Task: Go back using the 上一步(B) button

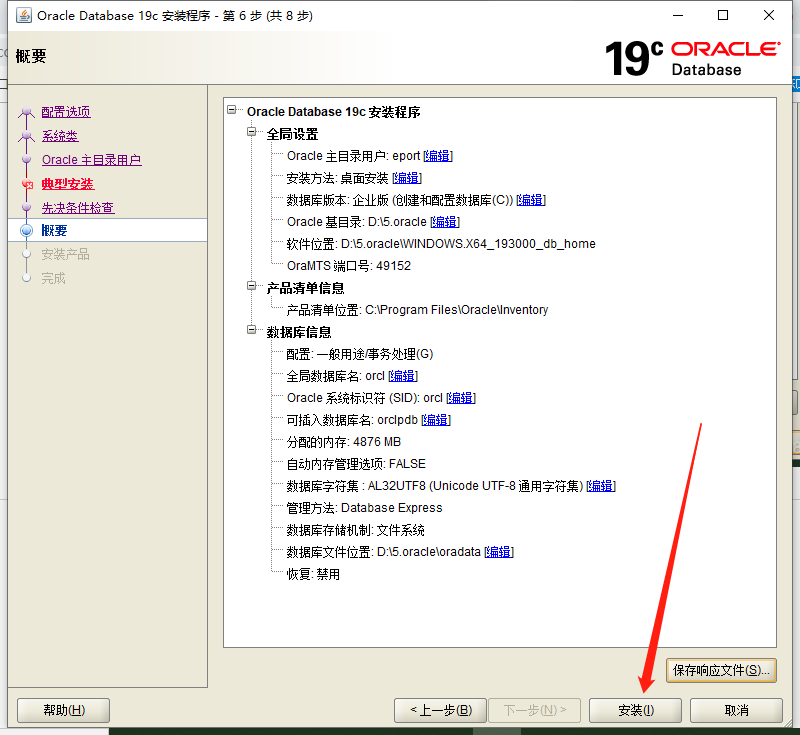Action: [x=440, y=710]
